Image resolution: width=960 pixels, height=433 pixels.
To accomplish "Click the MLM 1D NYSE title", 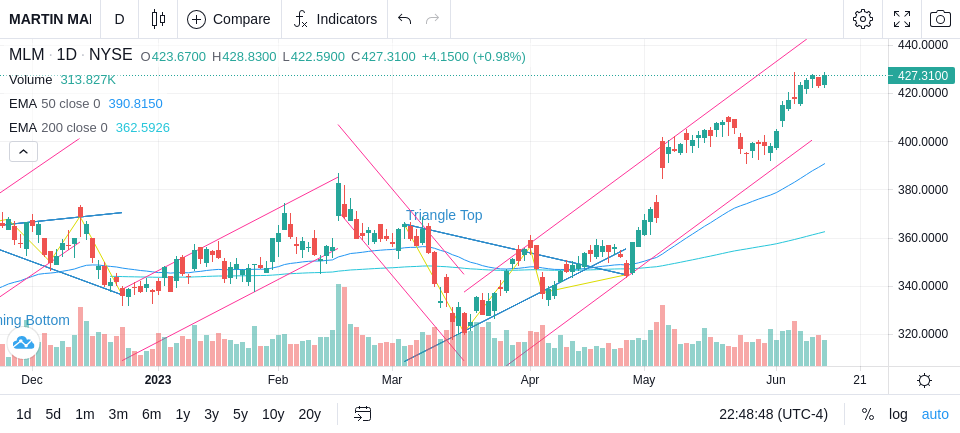I will pos(70,55).
